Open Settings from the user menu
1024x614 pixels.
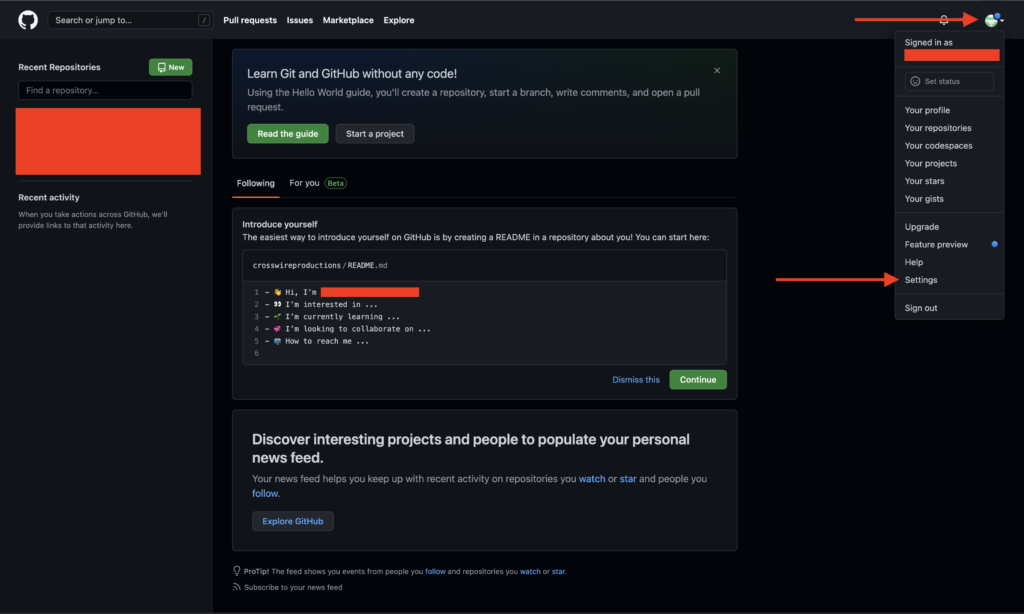click(921, 280)
